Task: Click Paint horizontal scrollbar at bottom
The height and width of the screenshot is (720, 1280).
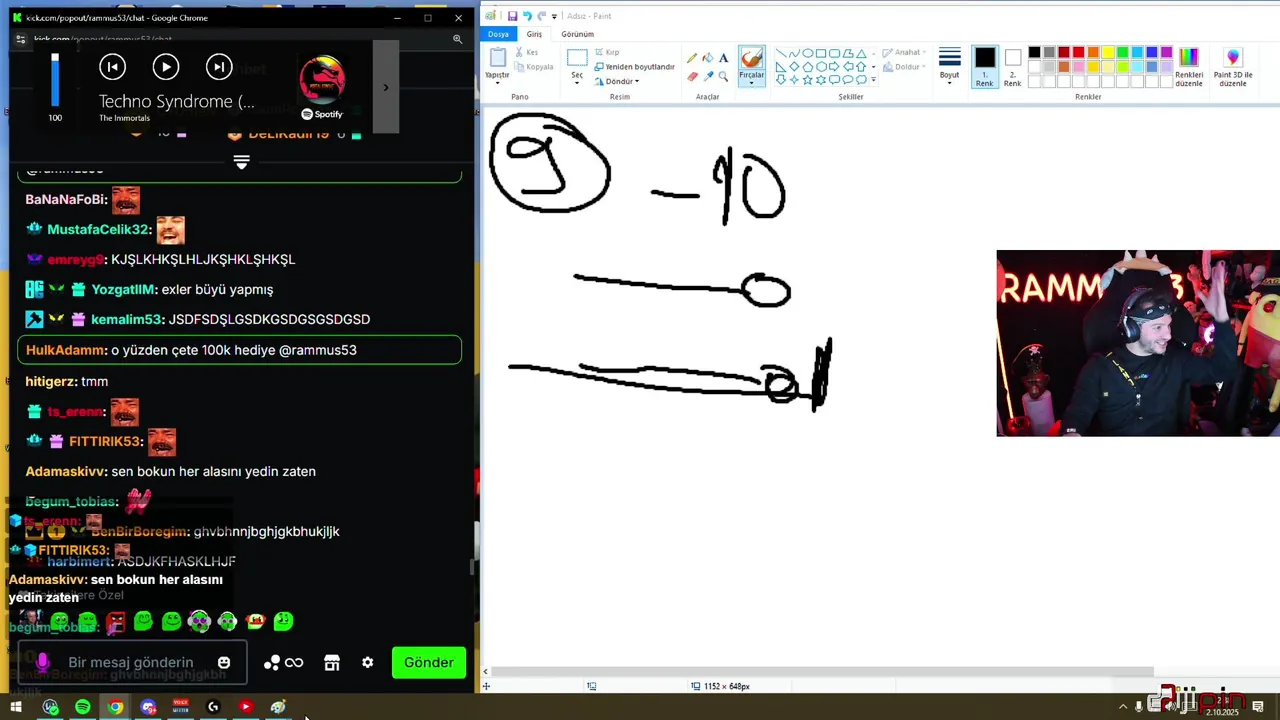Action: [x=823, y=672]
